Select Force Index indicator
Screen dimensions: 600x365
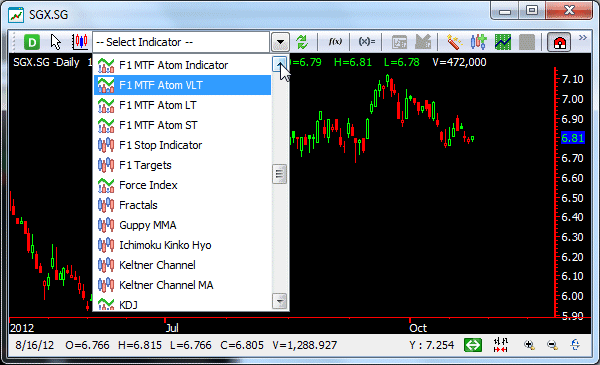[x=183, y=185]
